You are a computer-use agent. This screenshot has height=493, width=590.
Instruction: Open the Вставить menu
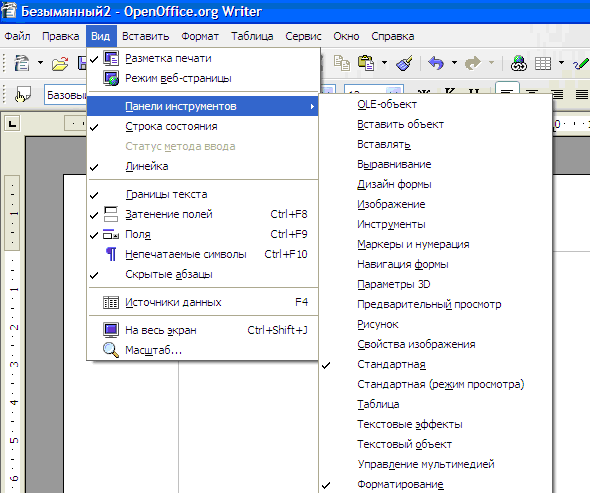click(146, 36)
